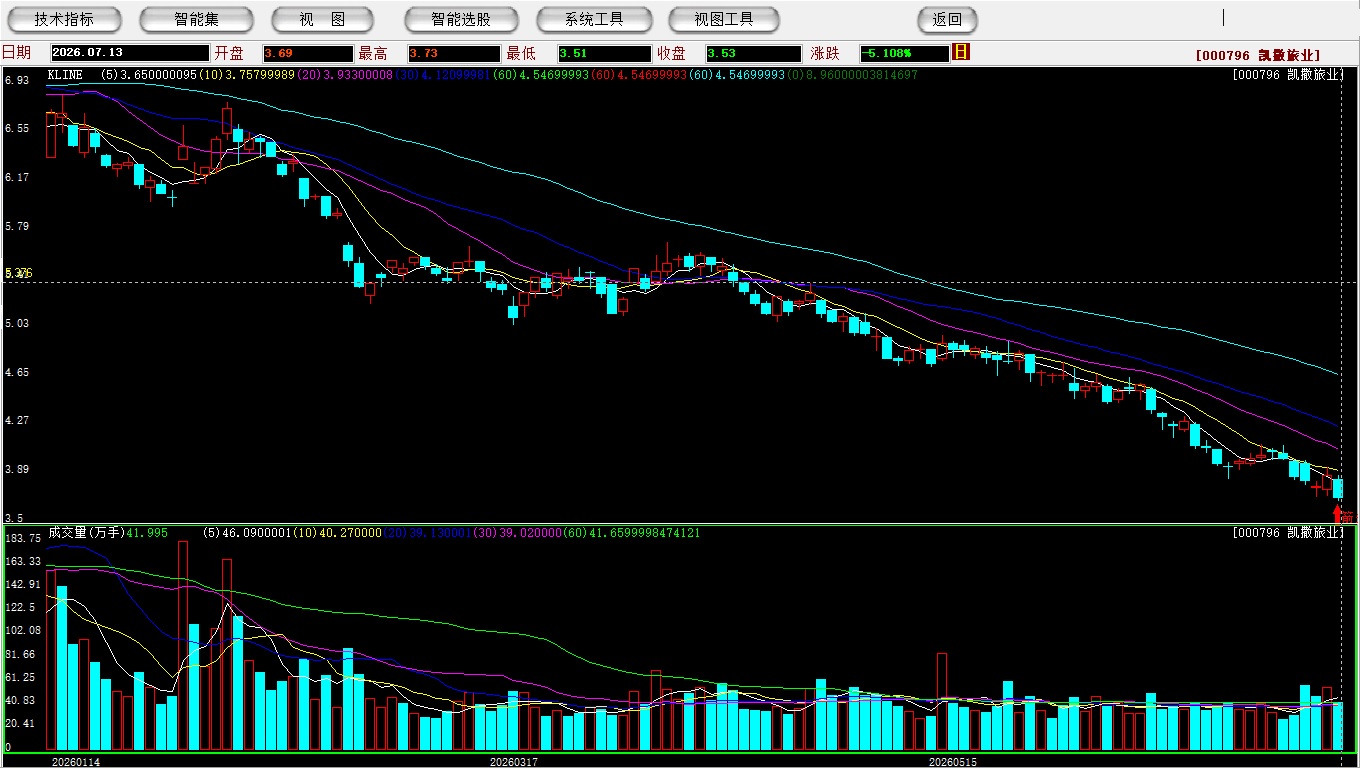
Task: Click the 3.89 price axis label
Action: click(x=17, y=469)
